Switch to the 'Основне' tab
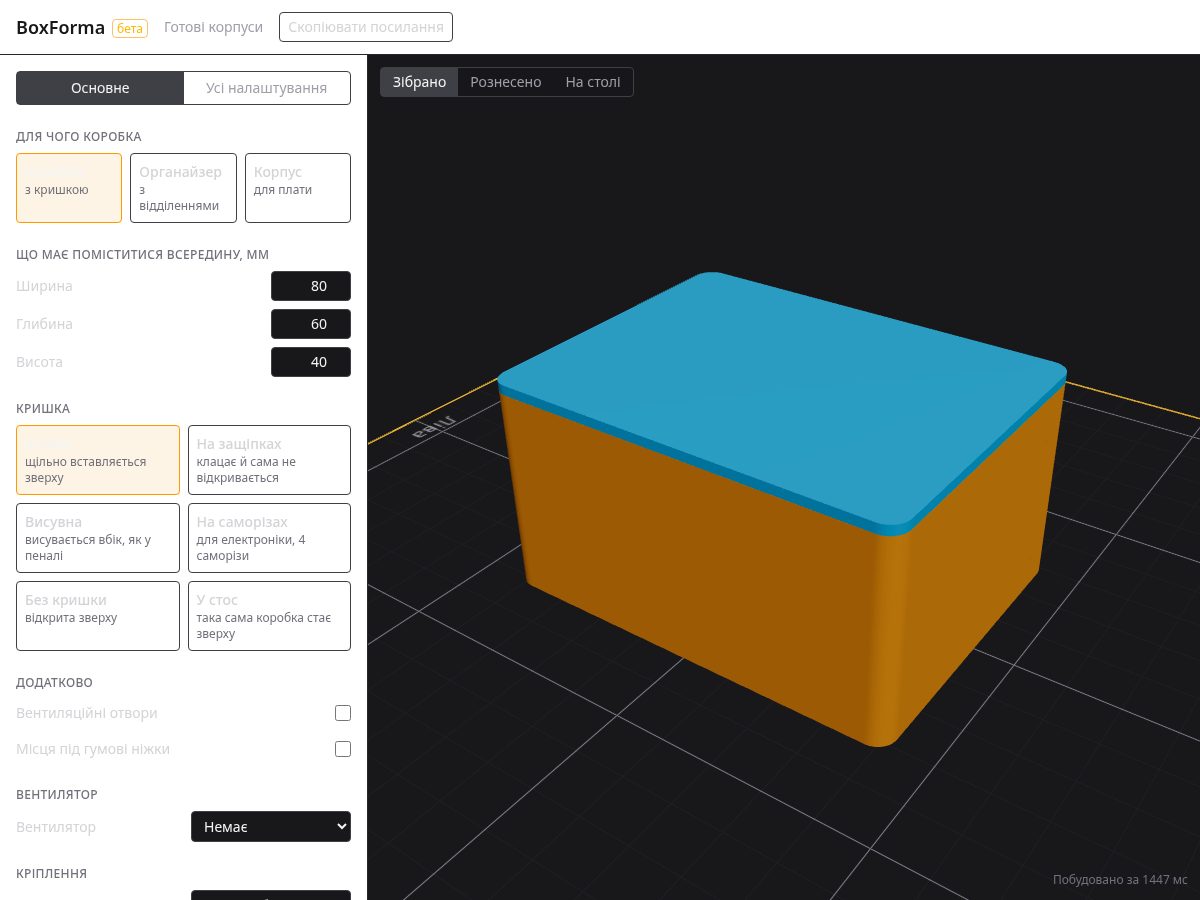 [100, 88]
